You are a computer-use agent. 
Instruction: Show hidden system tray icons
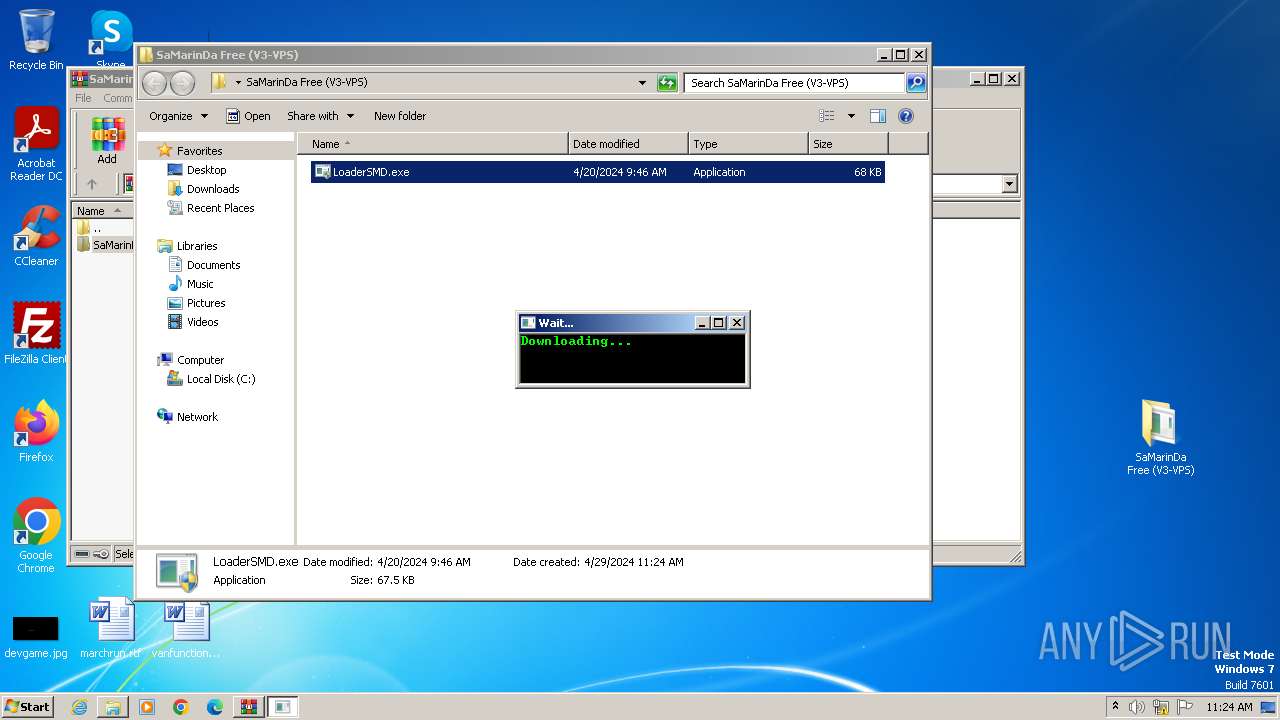pyautogui.click(x=1115, y=707)
